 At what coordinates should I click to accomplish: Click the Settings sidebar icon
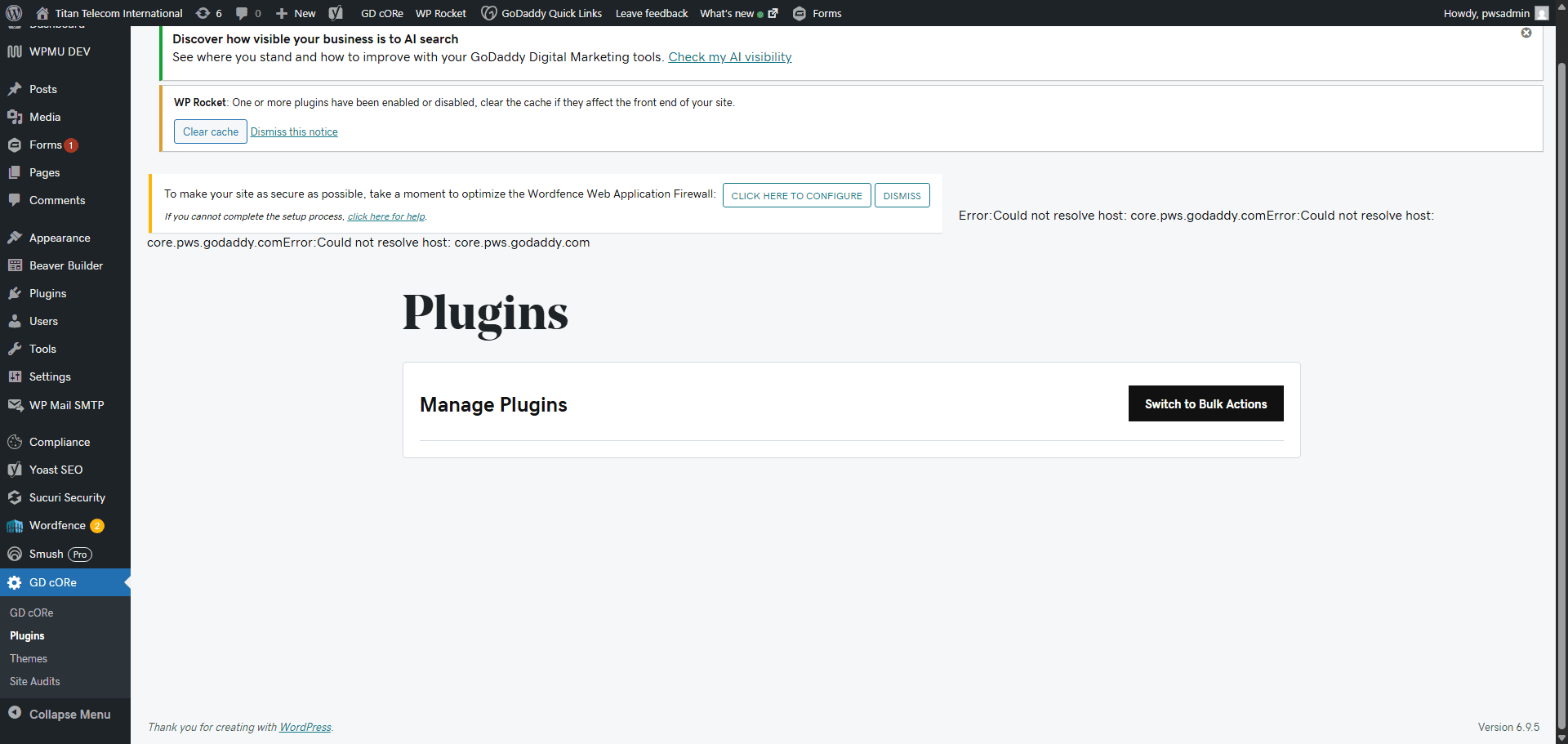pos(15,376)
